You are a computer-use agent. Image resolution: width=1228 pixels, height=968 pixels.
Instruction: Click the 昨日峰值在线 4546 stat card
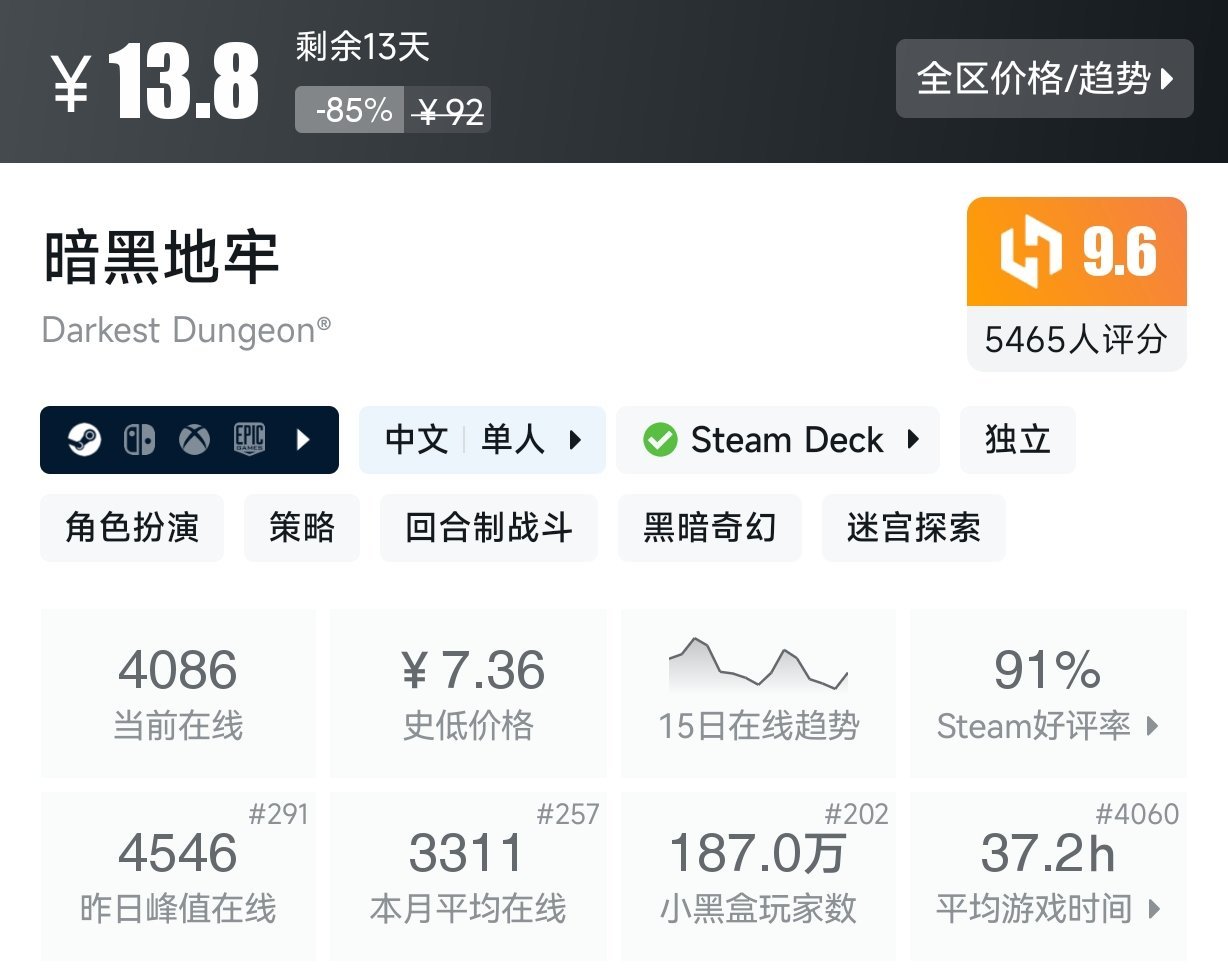point(178,877)
